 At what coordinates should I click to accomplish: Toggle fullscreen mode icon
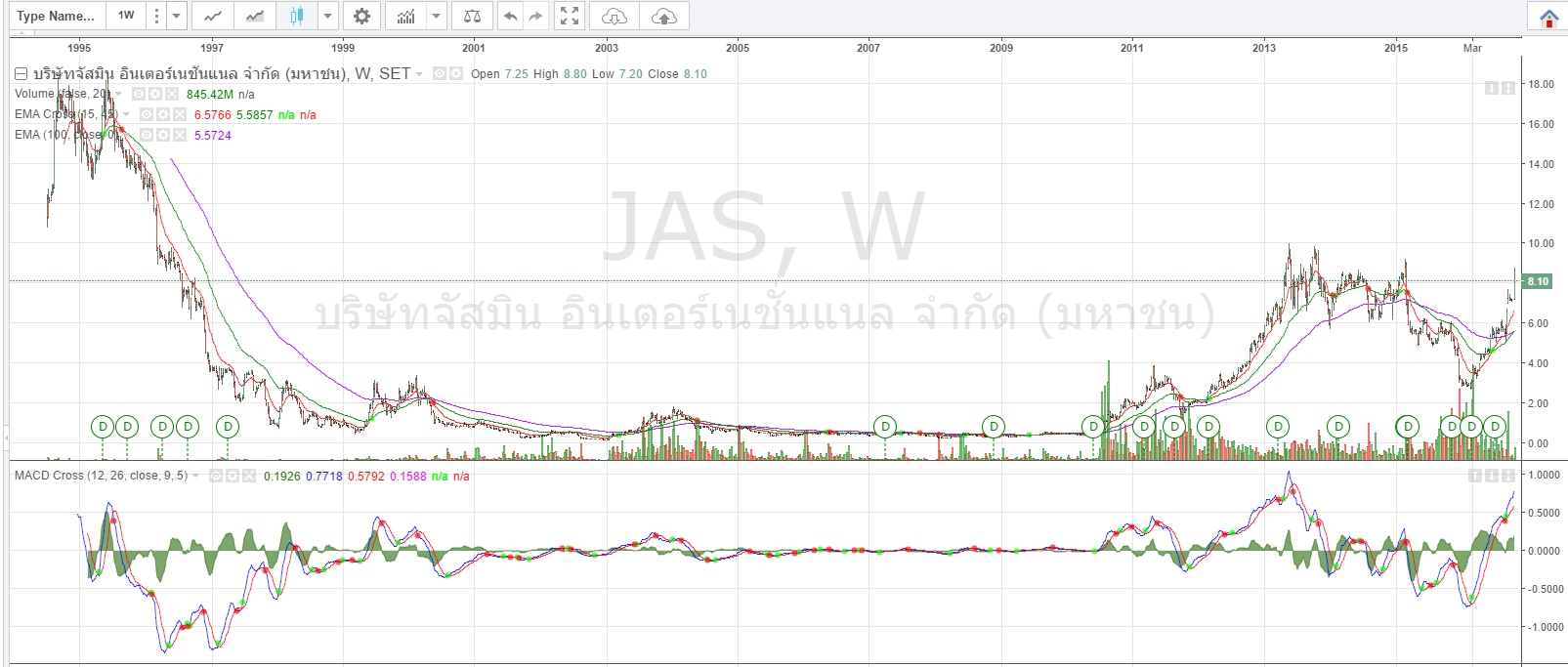click(x=570, y=16)
